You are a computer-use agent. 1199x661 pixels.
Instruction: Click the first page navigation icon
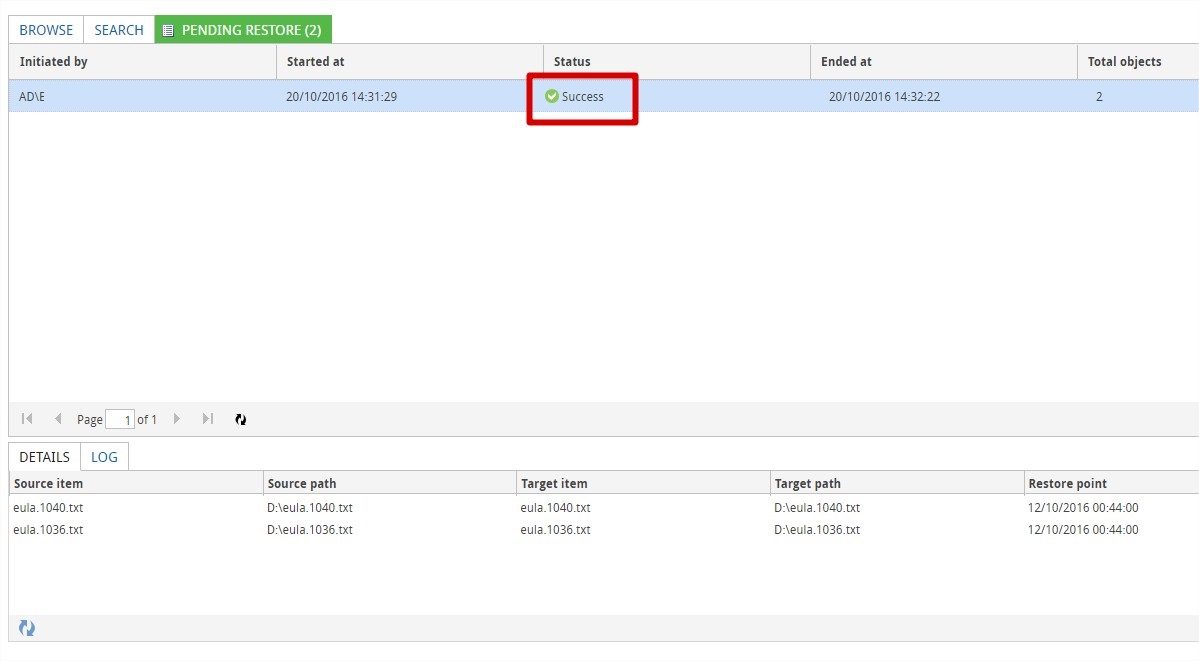pyautogui.click(x=27, y=419)
